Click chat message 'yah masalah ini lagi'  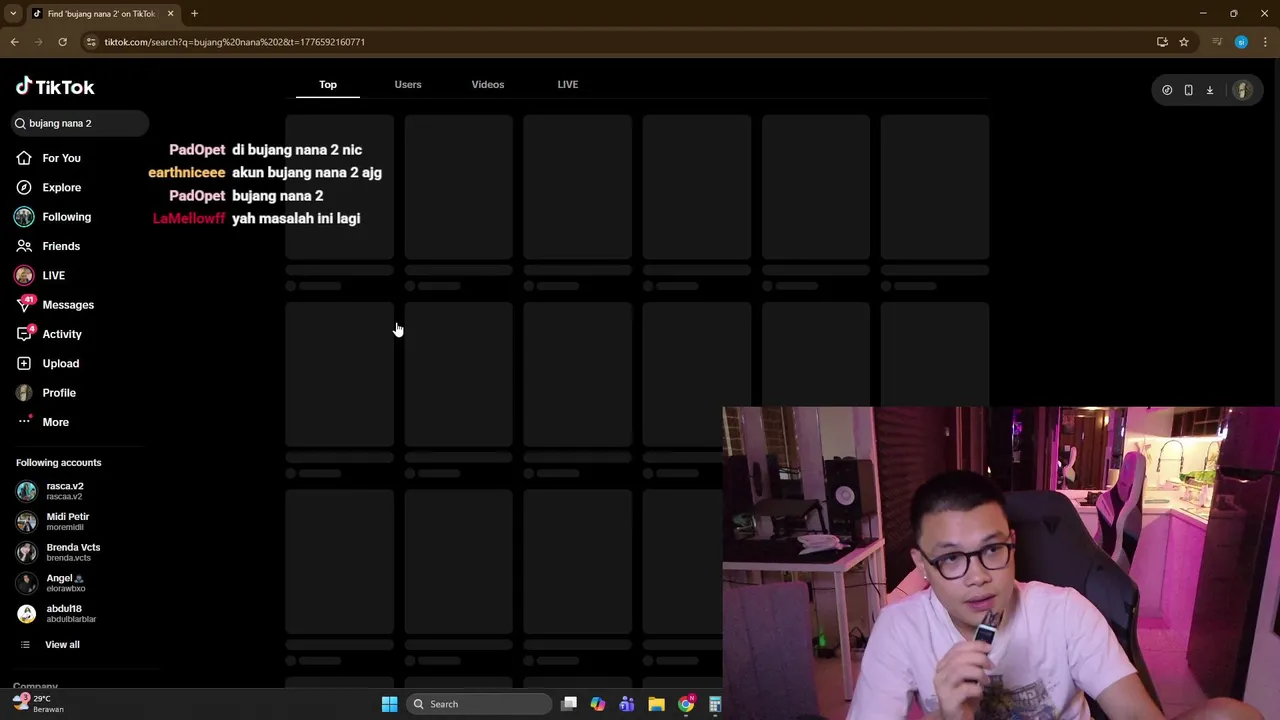pyautogui.click(x=296, y=218)
